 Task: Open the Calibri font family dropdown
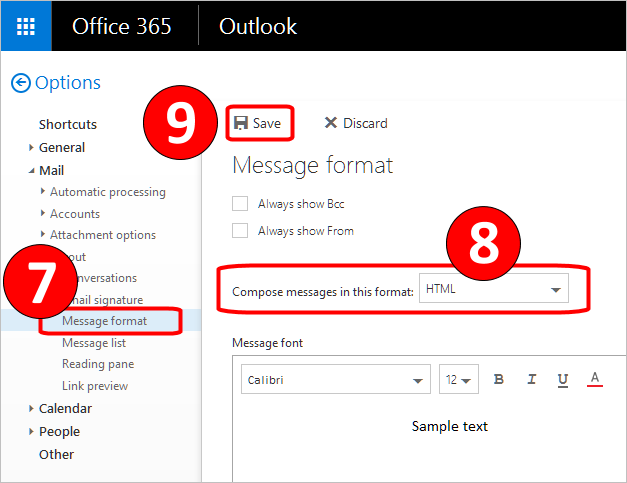pos(336,379)
